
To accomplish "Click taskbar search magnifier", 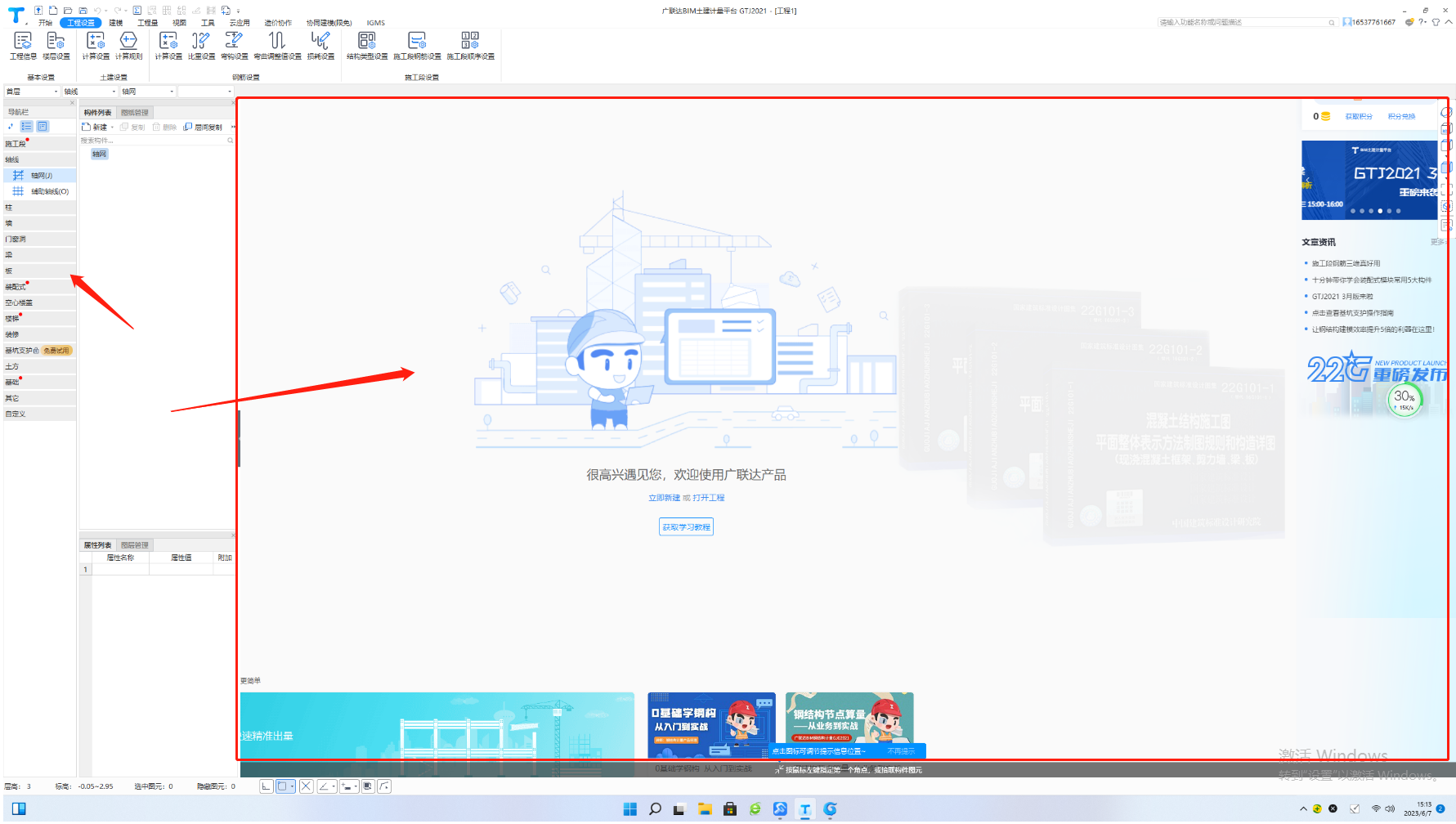I will point(655,809).
